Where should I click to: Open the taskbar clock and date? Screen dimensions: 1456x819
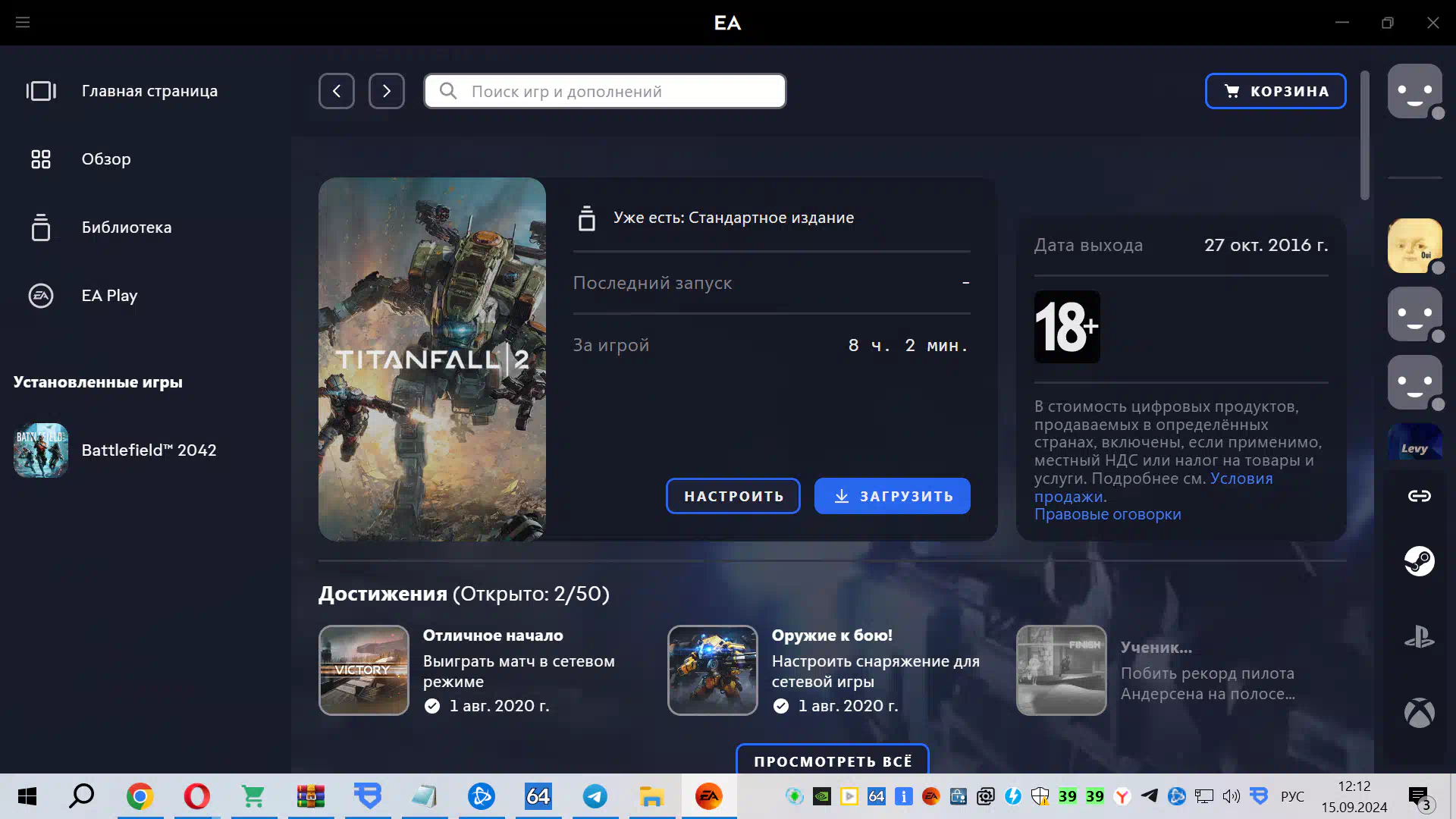pyautogui.click(x=1354, y=796)
